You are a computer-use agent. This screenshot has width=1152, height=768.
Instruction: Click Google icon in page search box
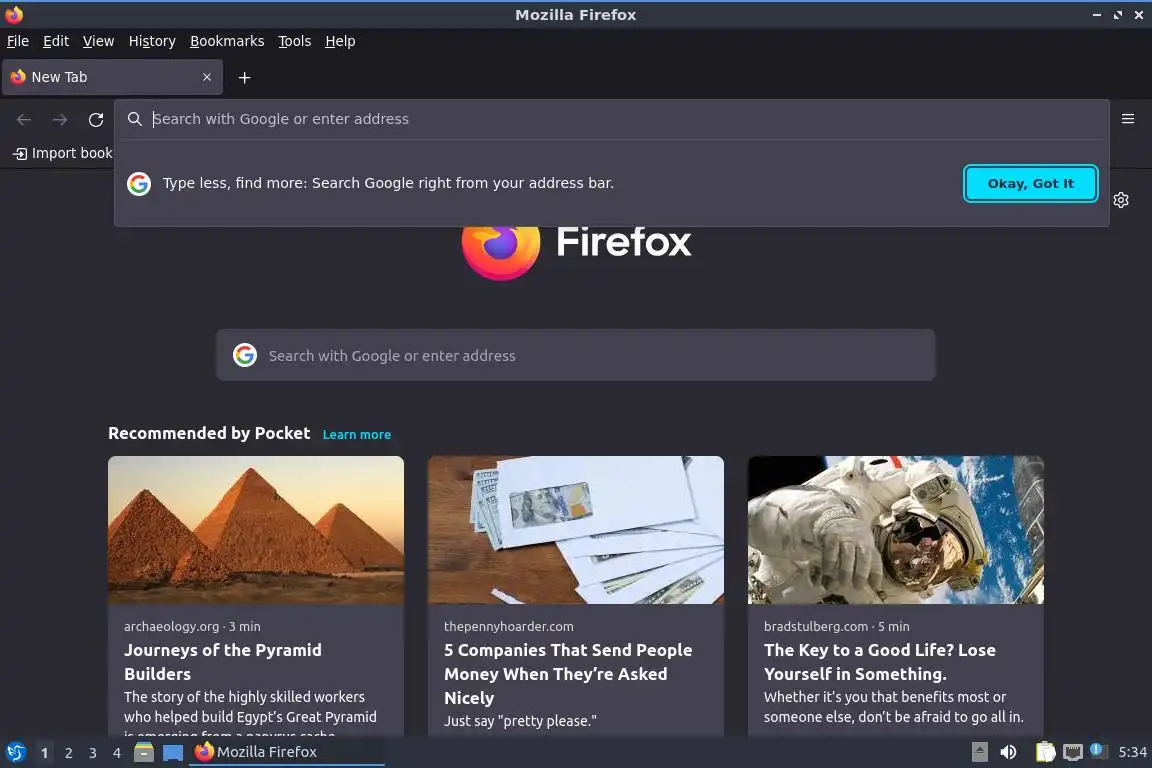pos(245,355)
